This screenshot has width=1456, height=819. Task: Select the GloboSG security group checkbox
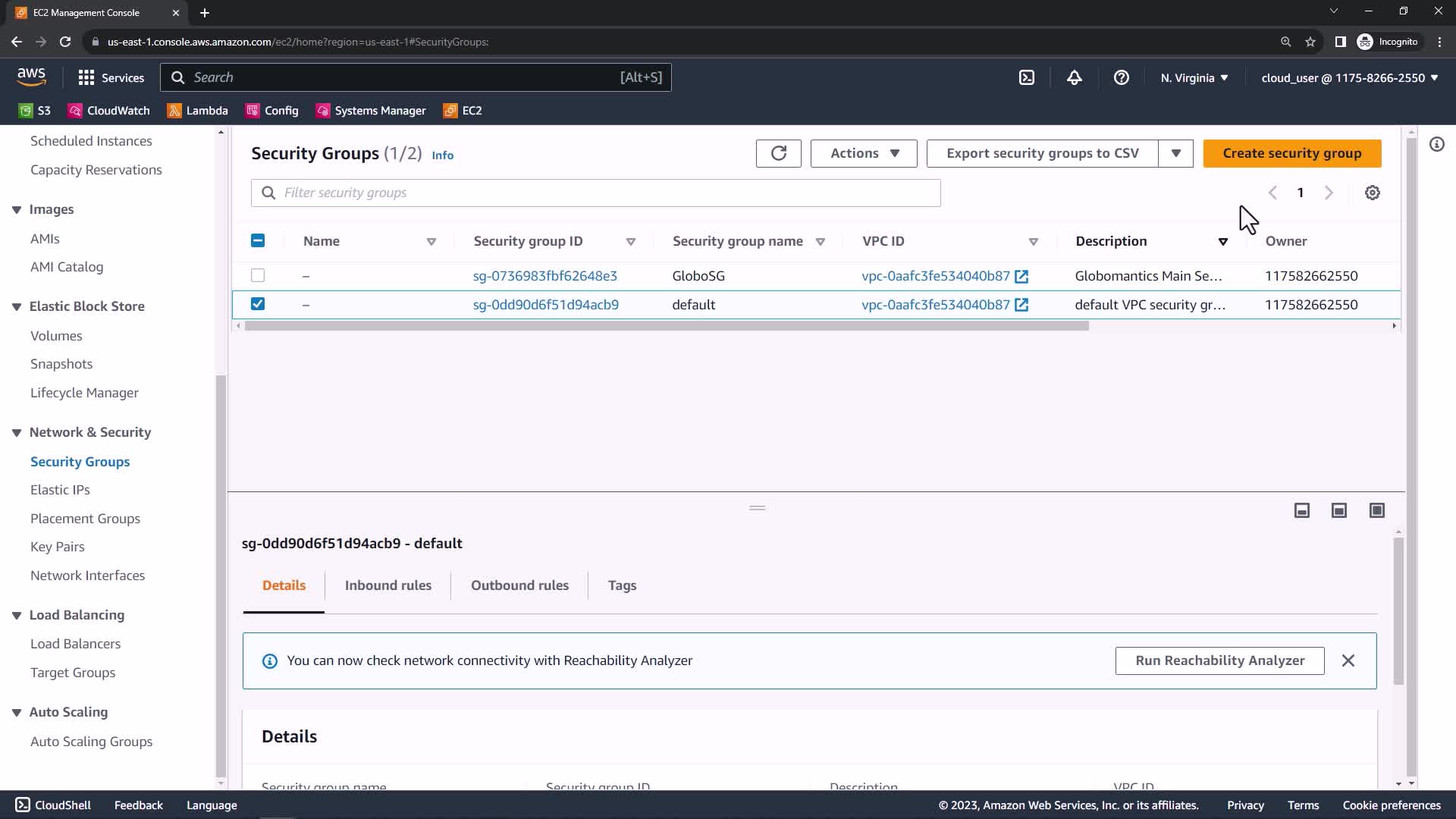(x=258, y=275)
